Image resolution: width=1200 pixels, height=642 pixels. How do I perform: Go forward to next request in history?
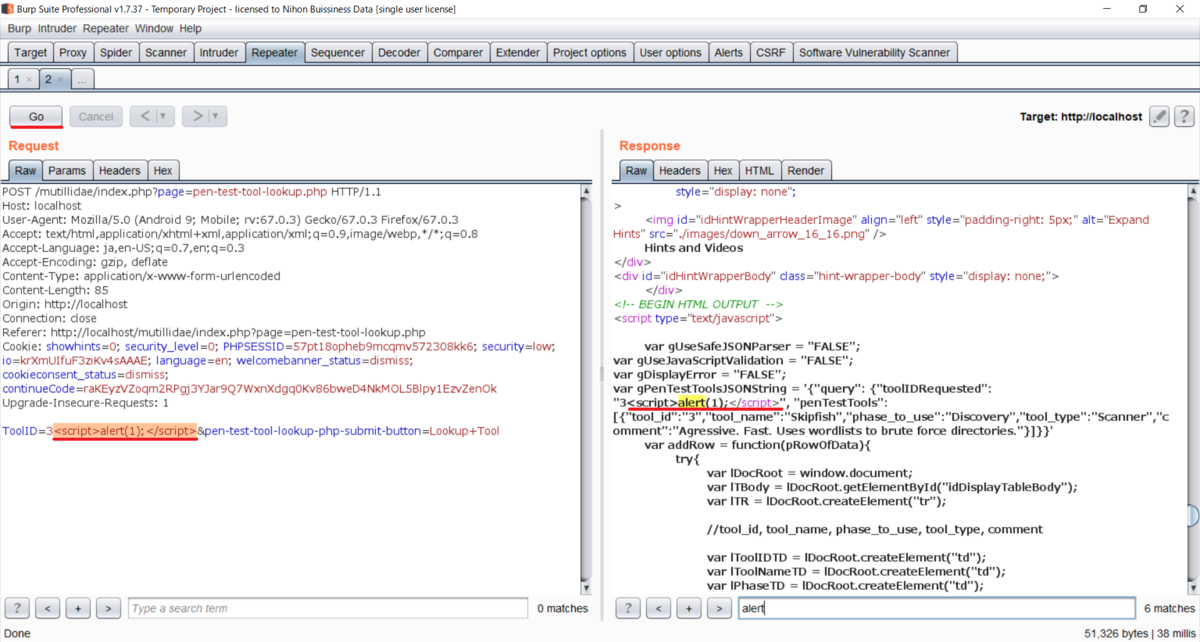[197, 116]
